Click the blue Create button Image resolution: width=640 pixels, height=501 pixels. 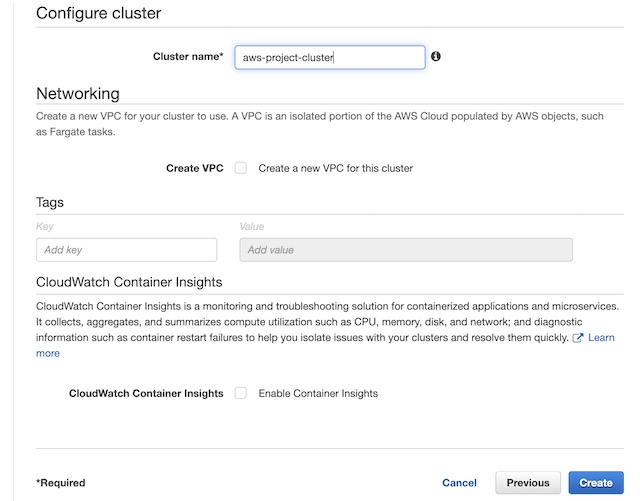click(x=595, y=483)
